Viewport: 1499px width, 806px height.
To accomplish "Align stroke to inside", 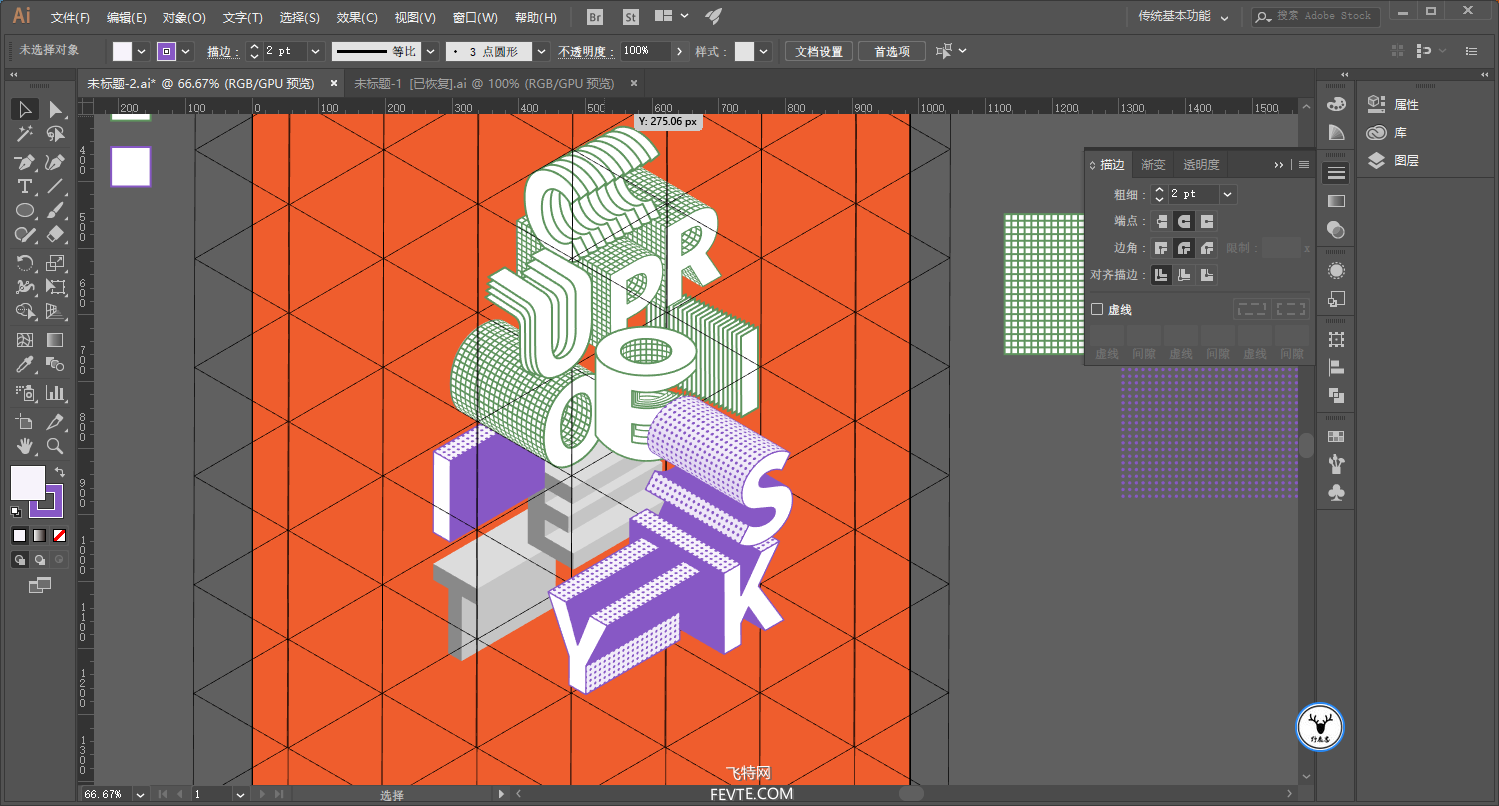I will pos(1184,275).
